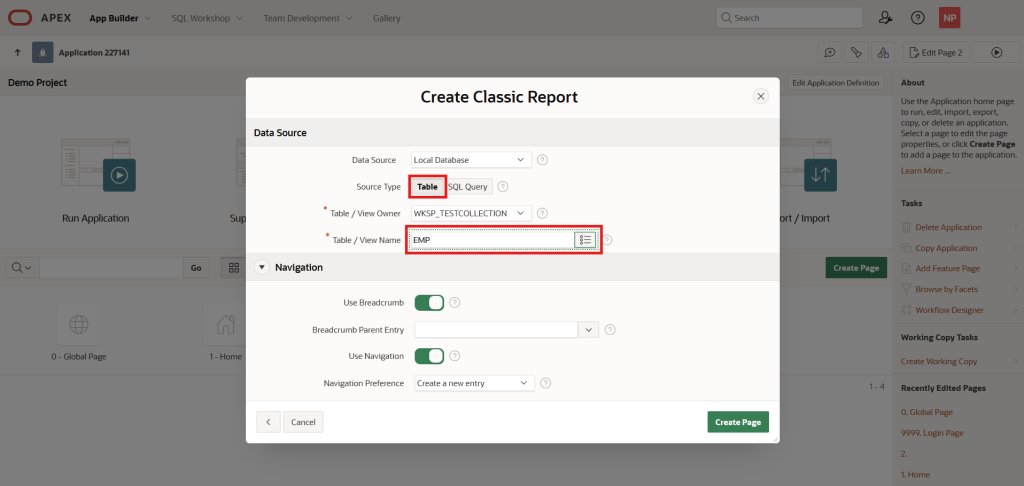
Task: Click Delete Application task
Action: pos(948,227)
